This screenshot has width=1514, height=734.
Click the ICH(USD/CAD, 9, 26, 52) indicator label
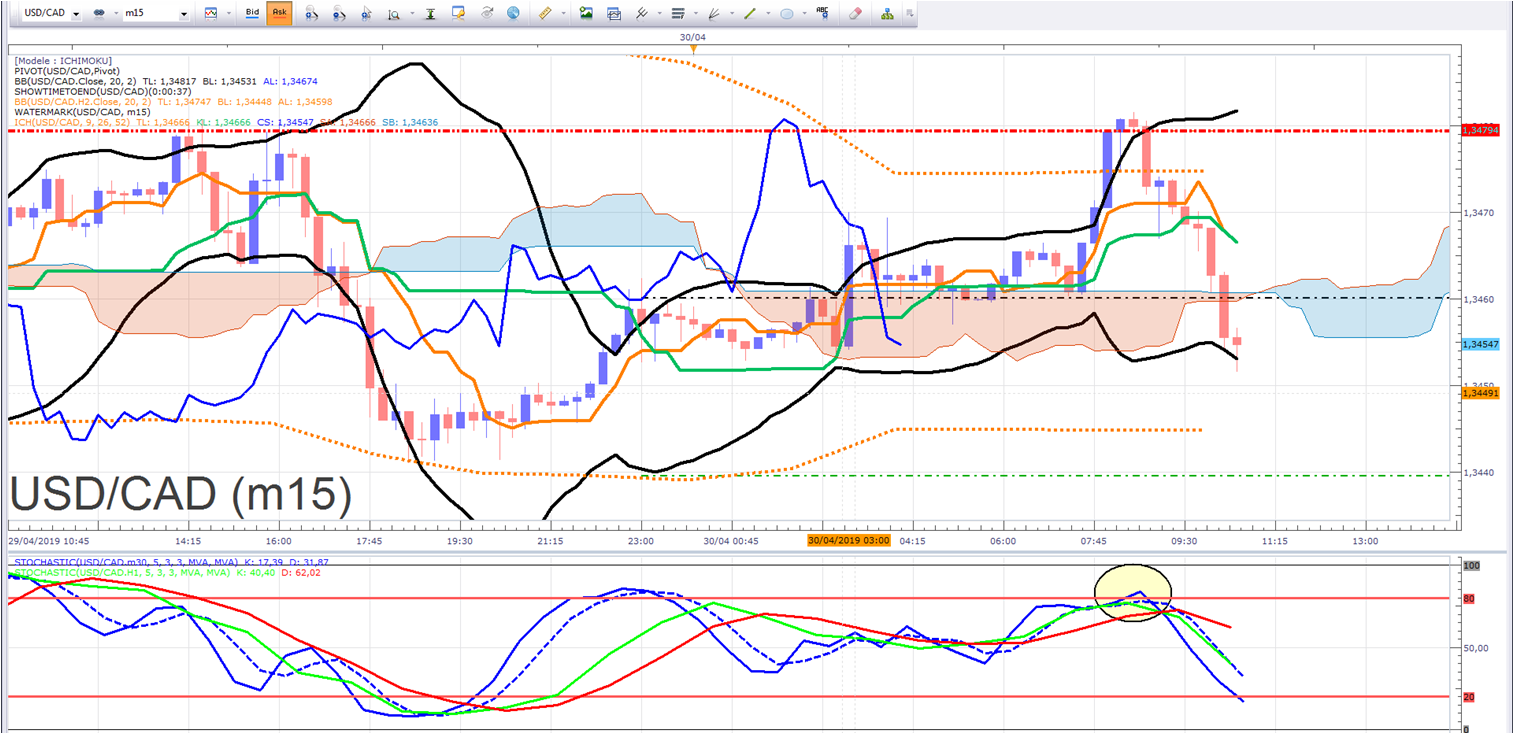pos(73,122)
